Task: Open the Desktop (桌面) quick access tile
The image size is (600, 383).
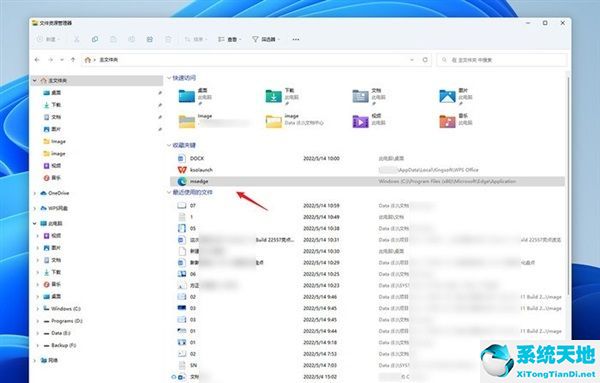Action: (x=196, y=96)
